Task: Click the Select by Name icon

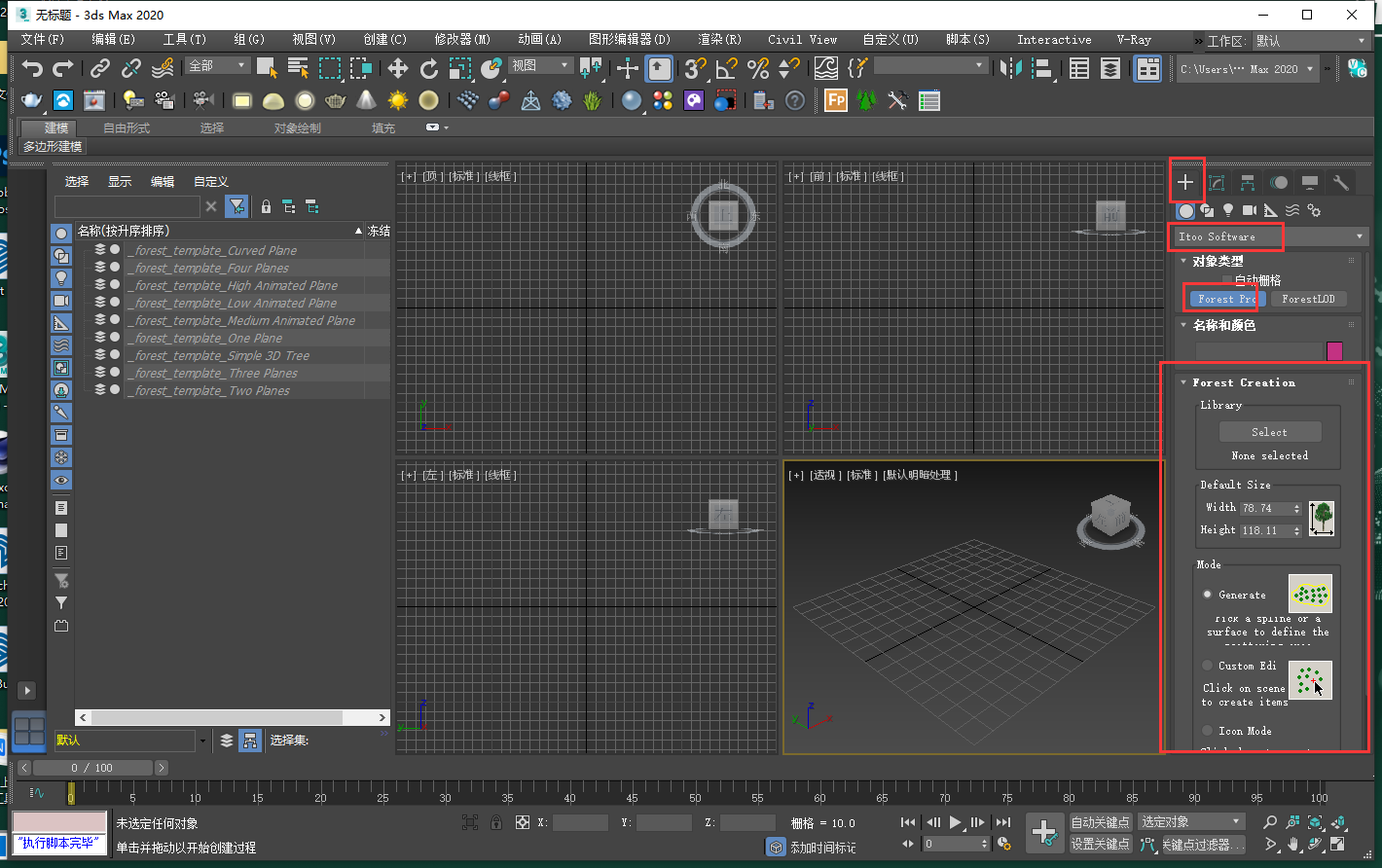Action: 298,68
